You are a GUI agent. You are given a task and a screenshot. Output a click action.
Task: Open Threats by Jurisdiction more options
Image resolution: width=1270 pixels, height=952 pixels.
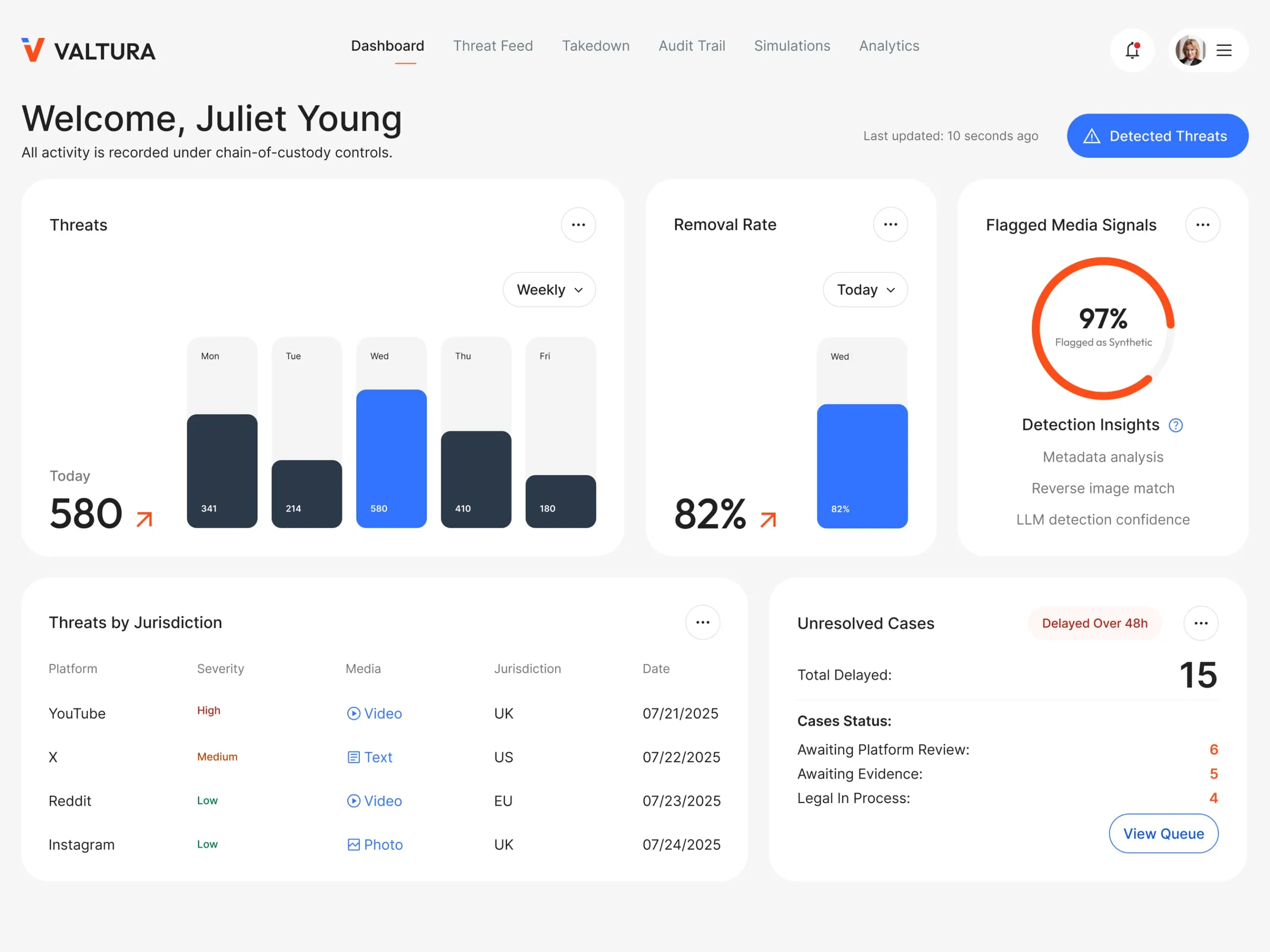click(703, 623)
